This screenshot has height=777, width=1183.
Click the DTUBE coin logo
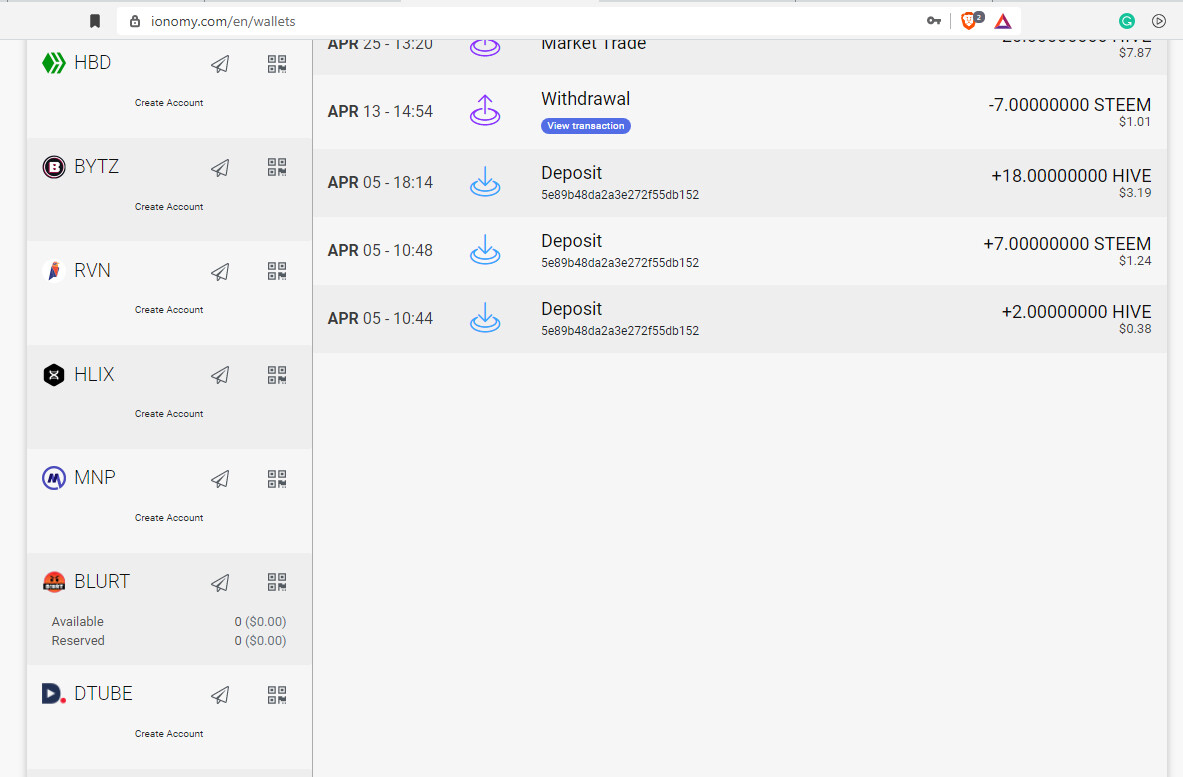coord(54,693)
